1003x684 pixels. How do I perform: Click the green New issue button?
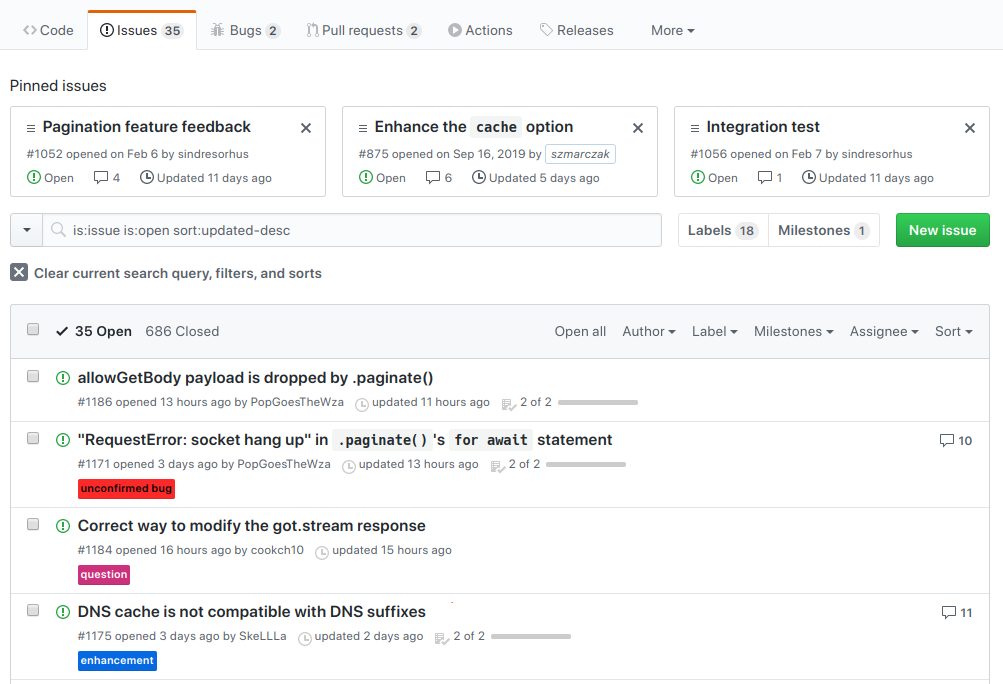click(x=941, y=229)
